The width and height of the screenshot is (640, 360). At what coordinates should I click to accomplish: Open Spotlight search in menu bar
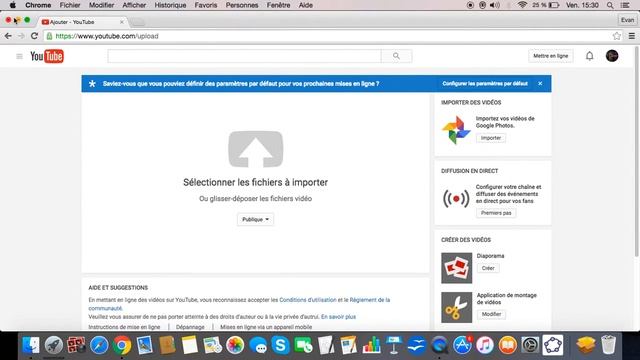point(610,5)
